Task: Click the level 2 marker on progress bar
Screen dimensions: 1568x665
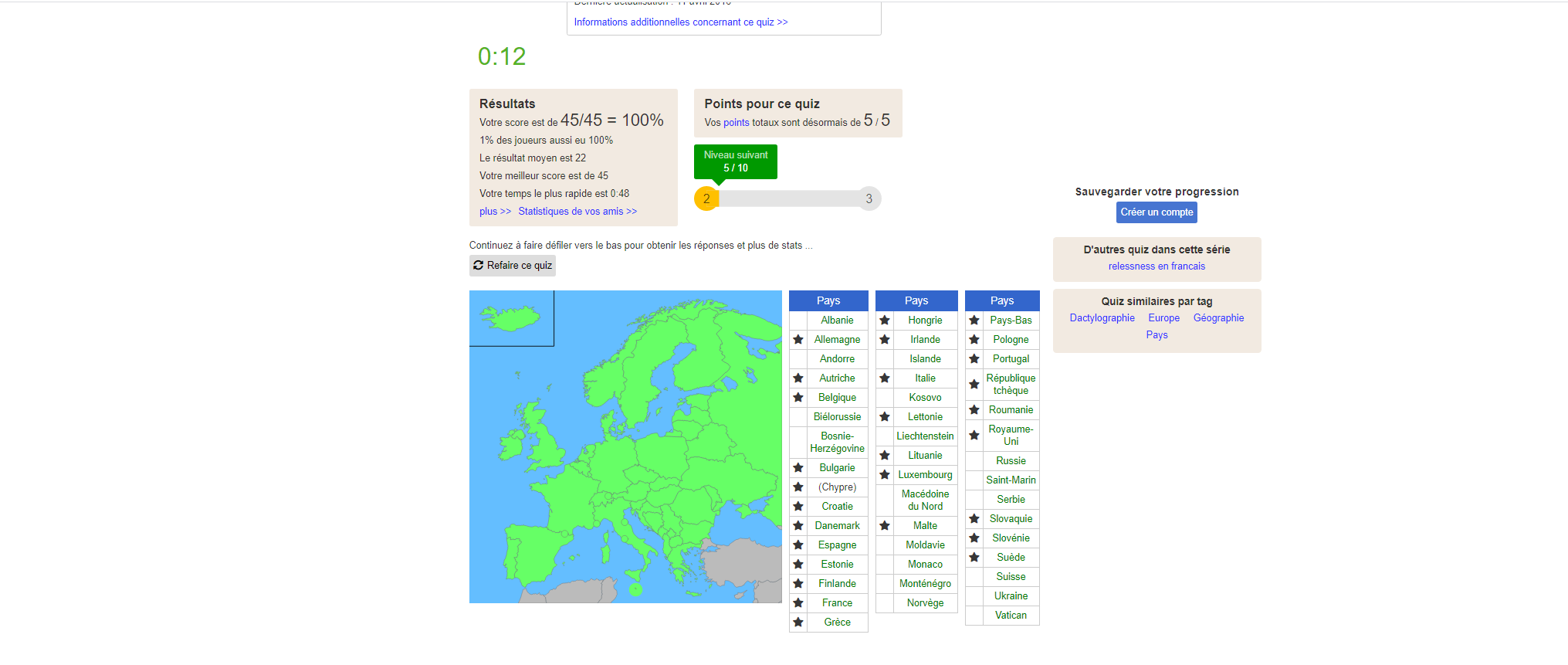Action: point(706,198)
